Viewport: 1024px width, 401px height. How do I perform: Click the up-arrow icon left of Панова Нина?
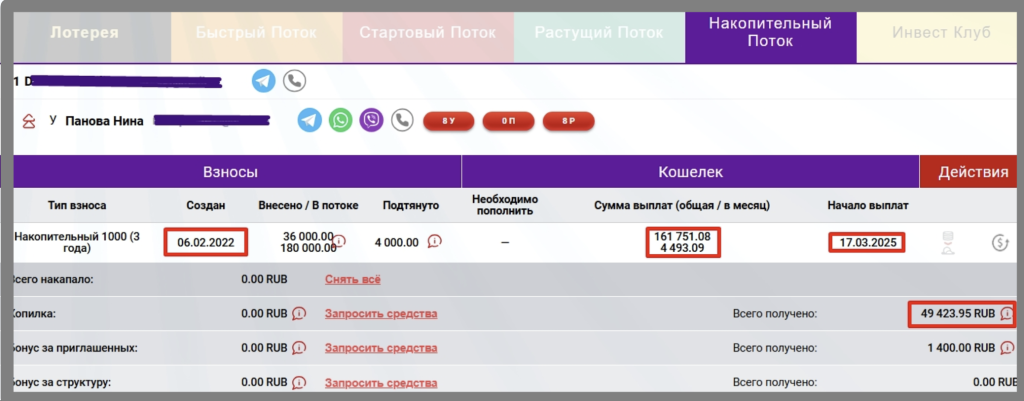28,121
